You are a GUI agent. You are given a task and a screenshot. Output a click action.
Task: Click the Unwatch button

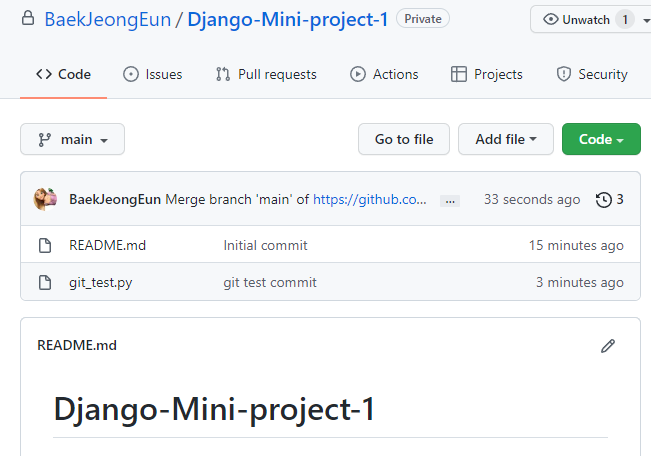click(590, 20)
